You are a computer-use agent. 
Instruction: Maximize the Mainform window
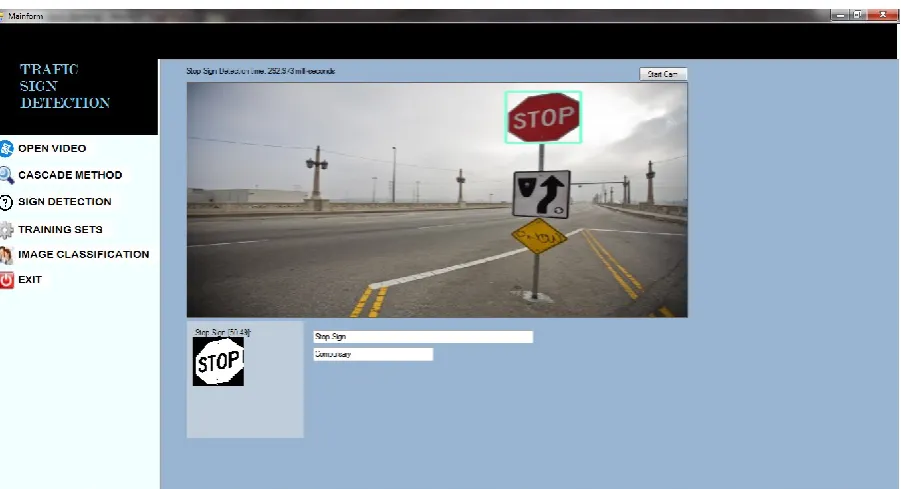click(x=857, y=16)
